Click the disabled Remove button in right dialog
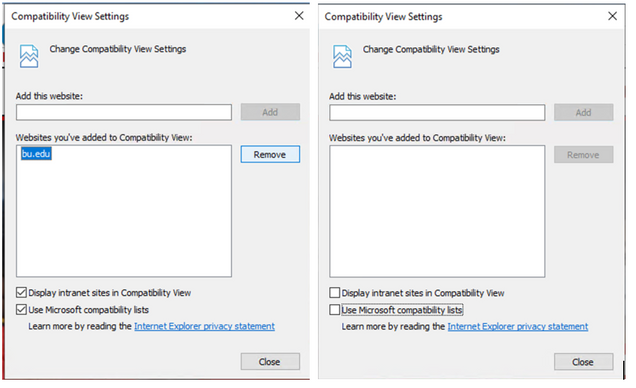636x388 pixels. (584, 154)
